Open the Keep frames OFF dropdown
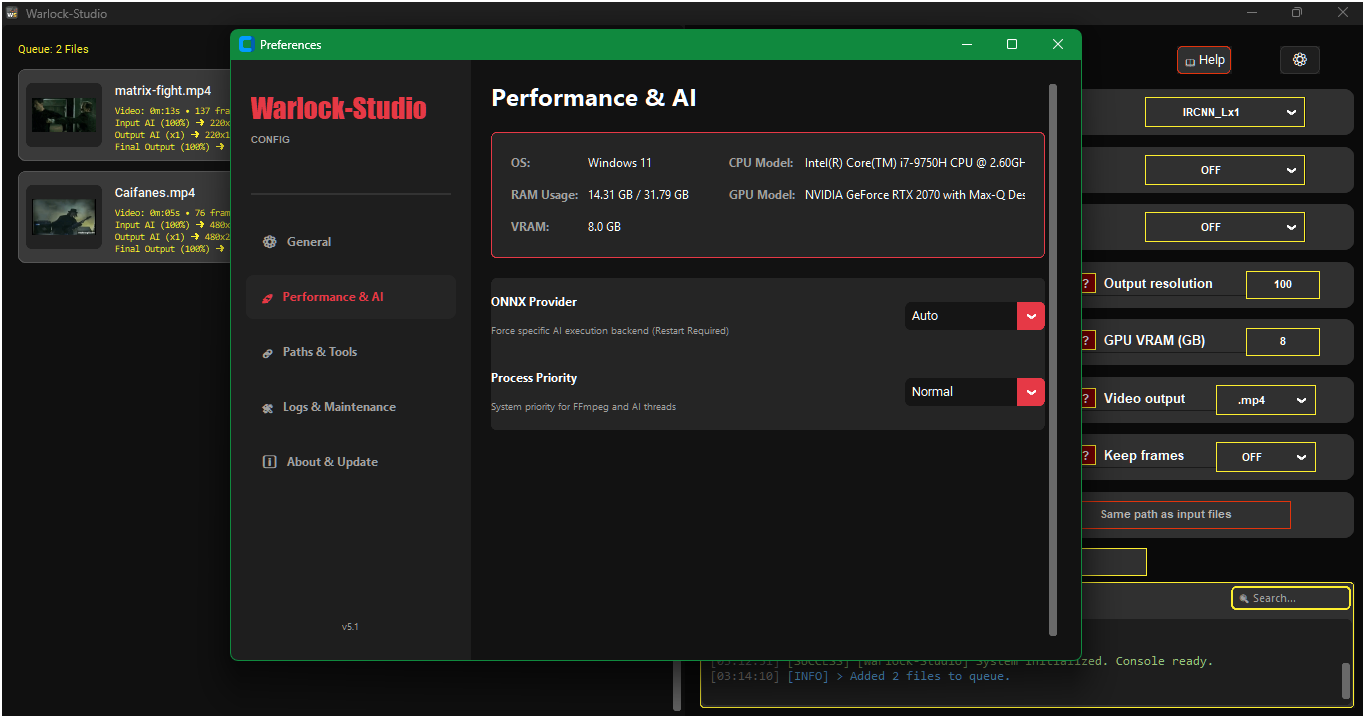Image resolution: width=1365 pixels, height=718 pixels. 1266,457
